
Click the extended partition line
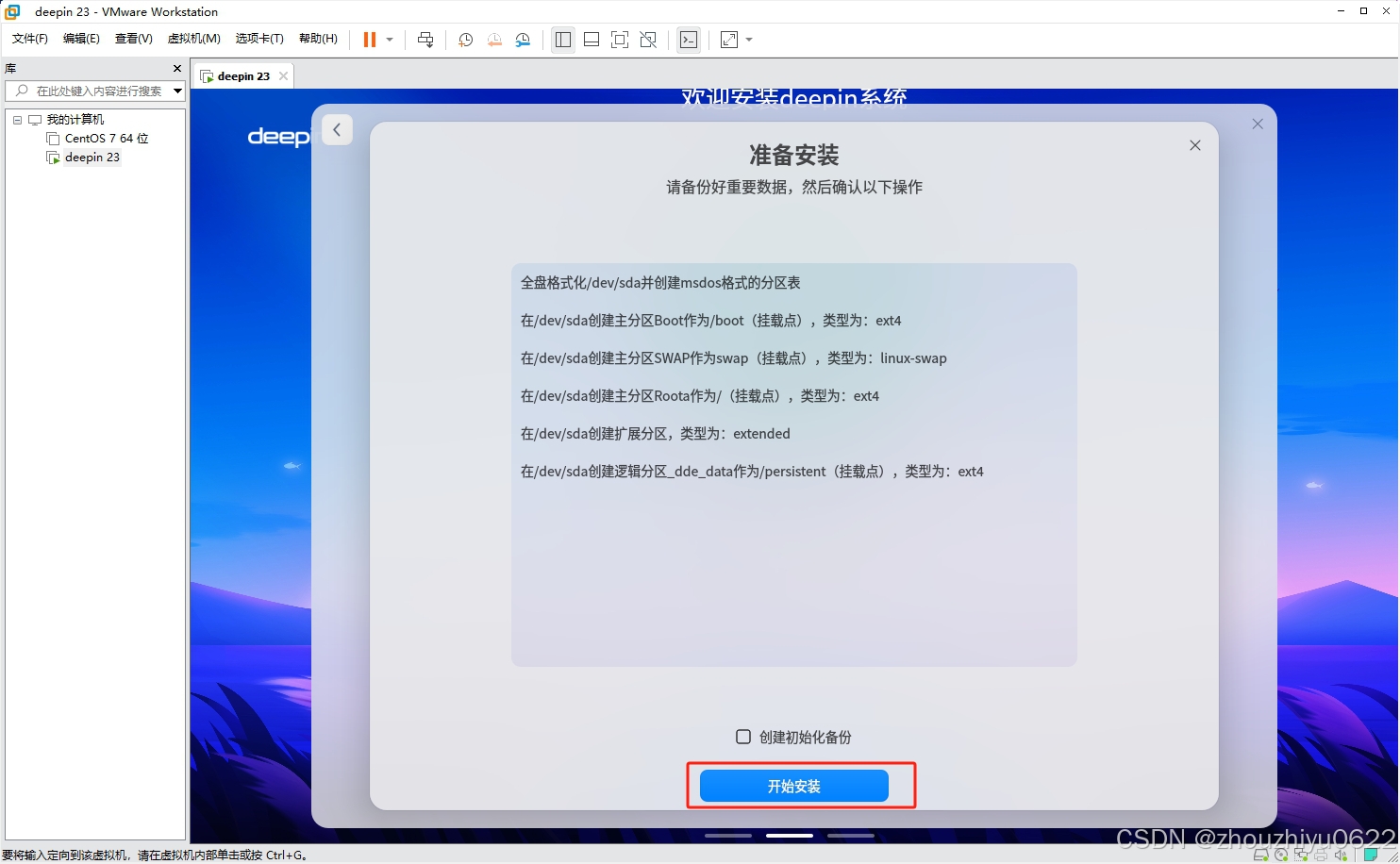(656, 434)
